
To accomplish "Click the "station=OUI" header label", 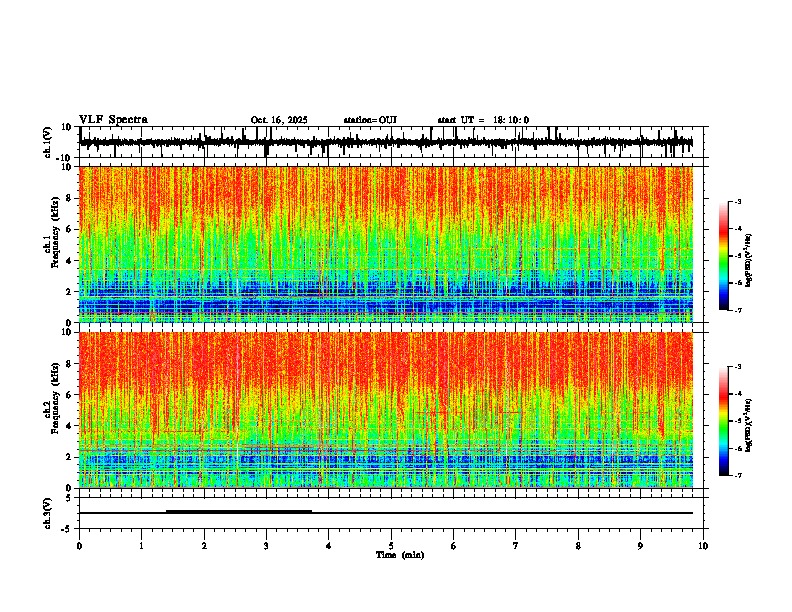I will (370, 120).
